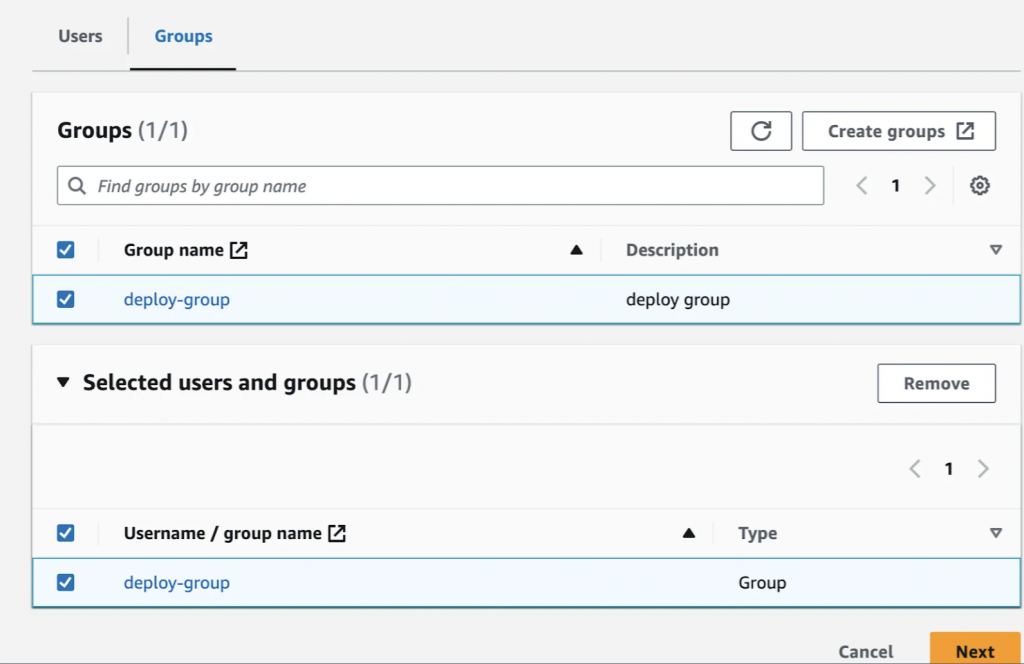Open the deploy-group link in Groups table
1024x664 pixels.
coord(177,299)
